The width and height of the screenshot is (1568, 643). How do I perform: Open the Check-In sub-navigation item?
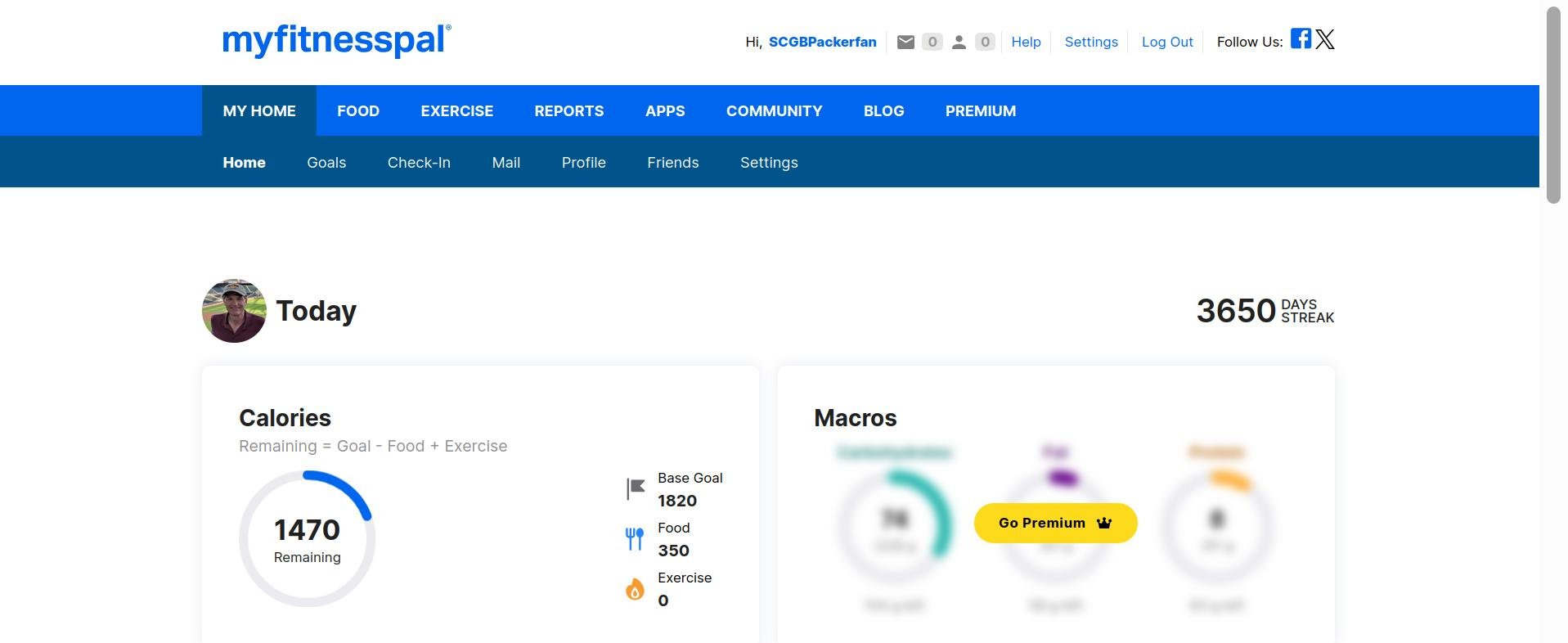[419, 162]
